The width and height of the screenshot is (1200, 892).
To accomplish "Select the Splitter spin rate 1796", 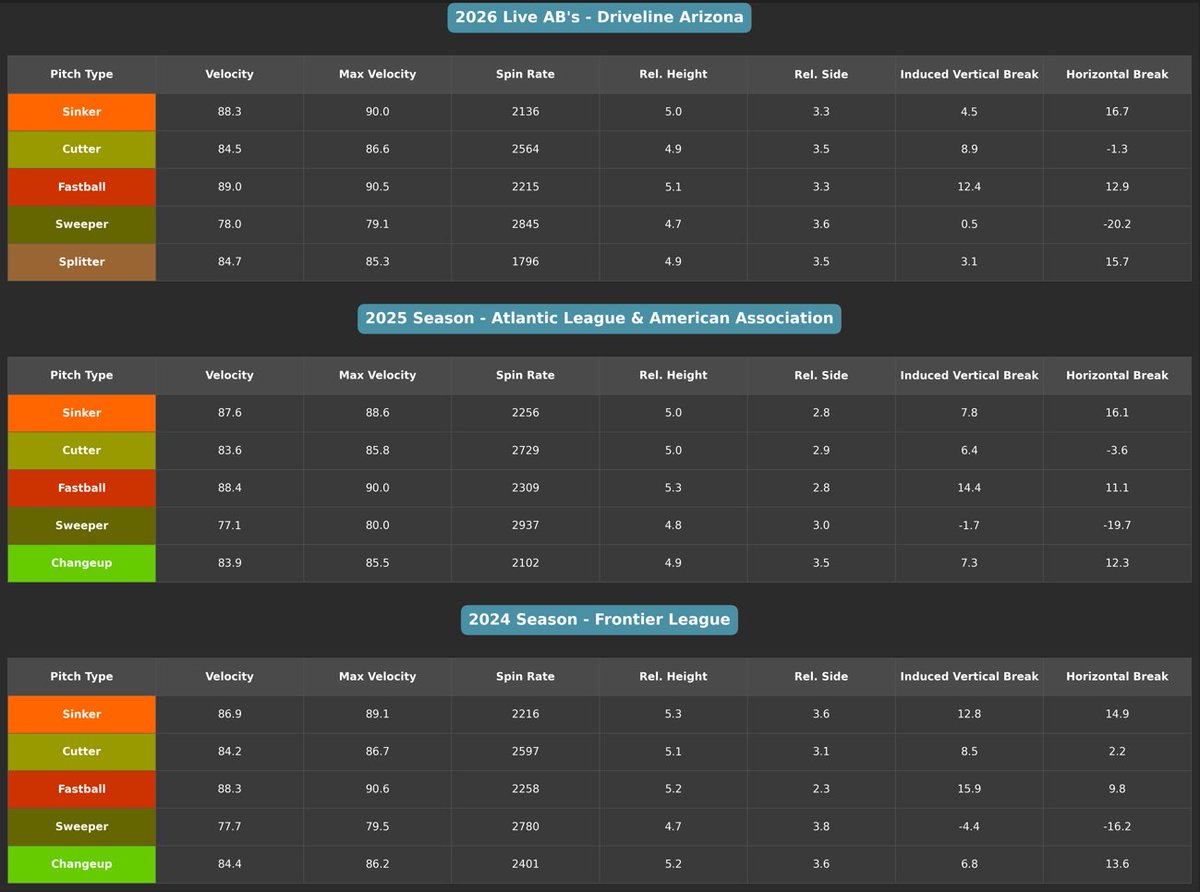I will pyautogui.click(x=525, y=262).
